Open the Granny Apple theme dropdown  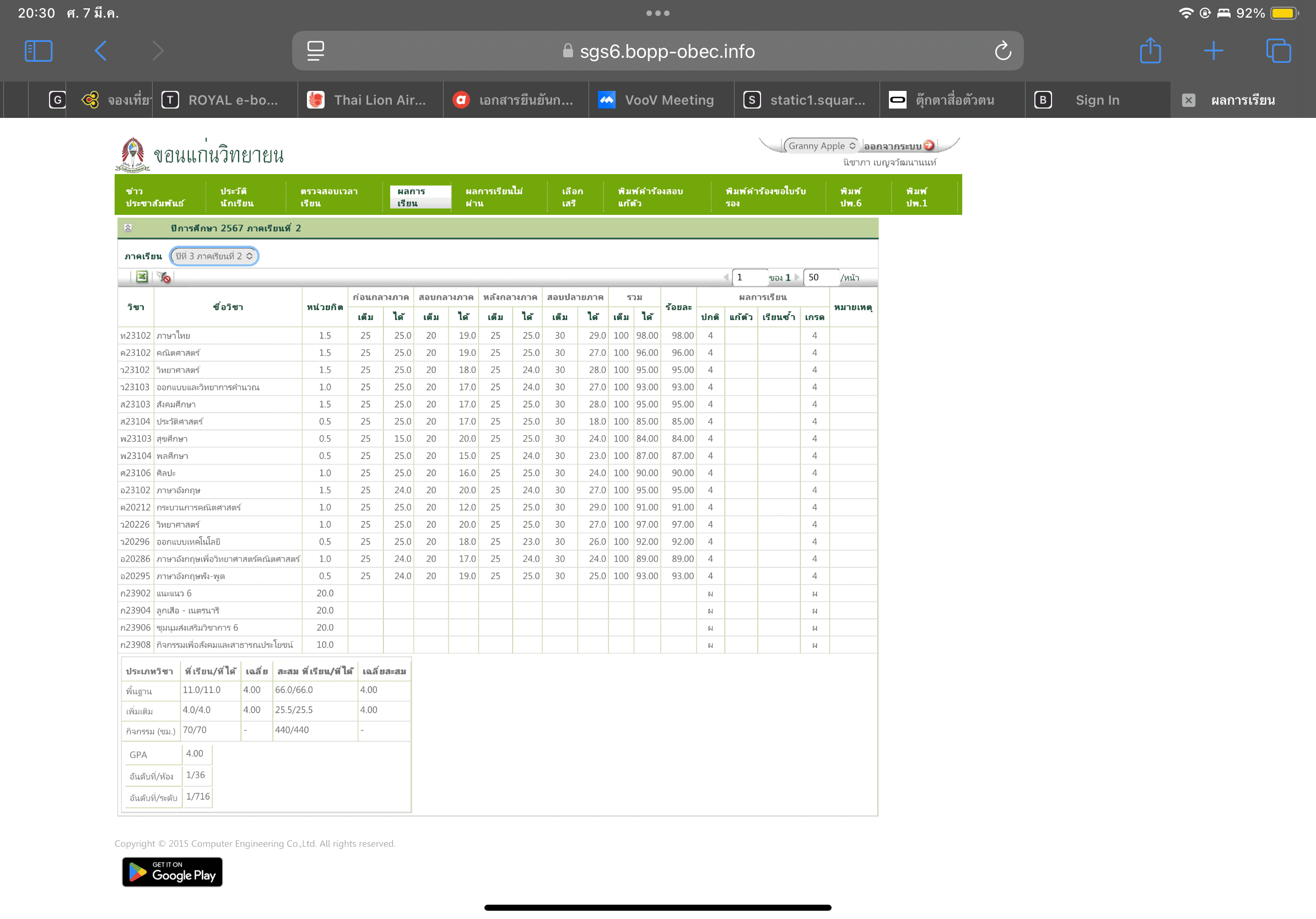(x=821, y=145)
